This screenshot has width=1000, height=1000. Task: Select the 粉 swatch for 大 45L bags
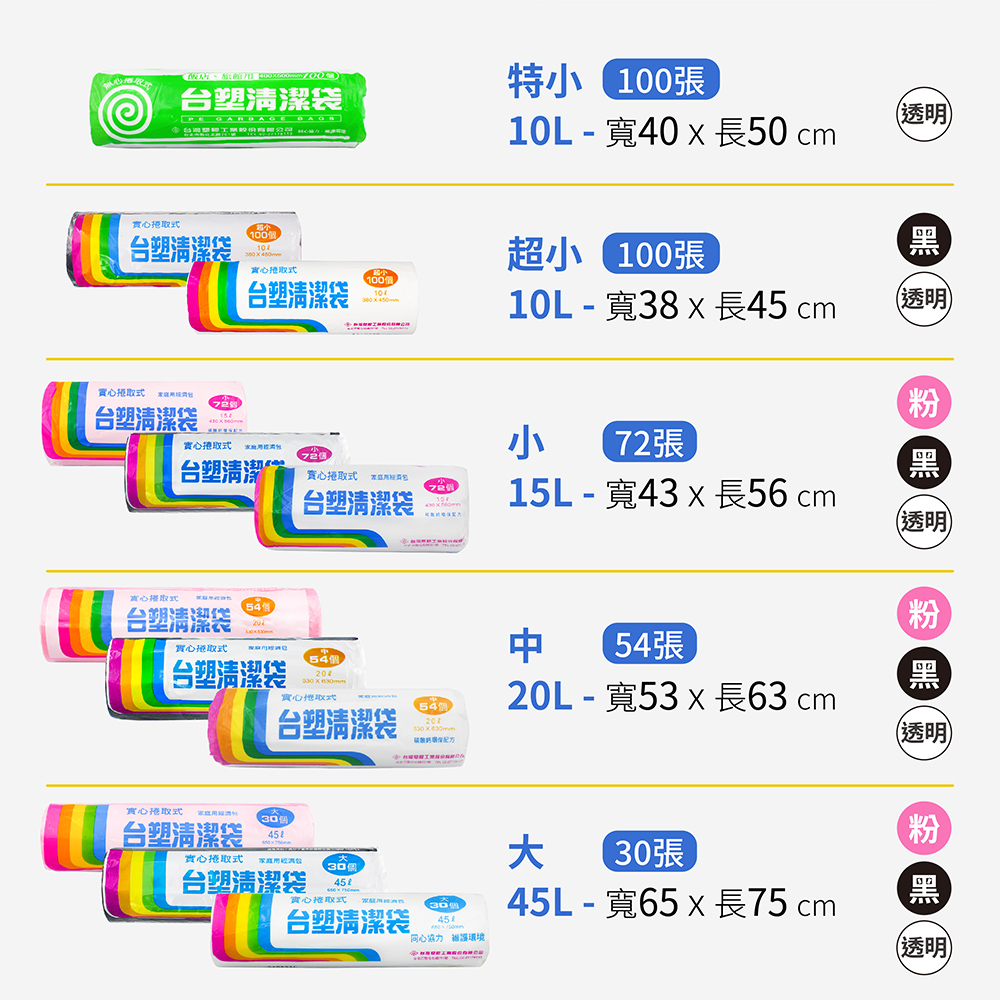pyautogui.click(x=923, y=829)
